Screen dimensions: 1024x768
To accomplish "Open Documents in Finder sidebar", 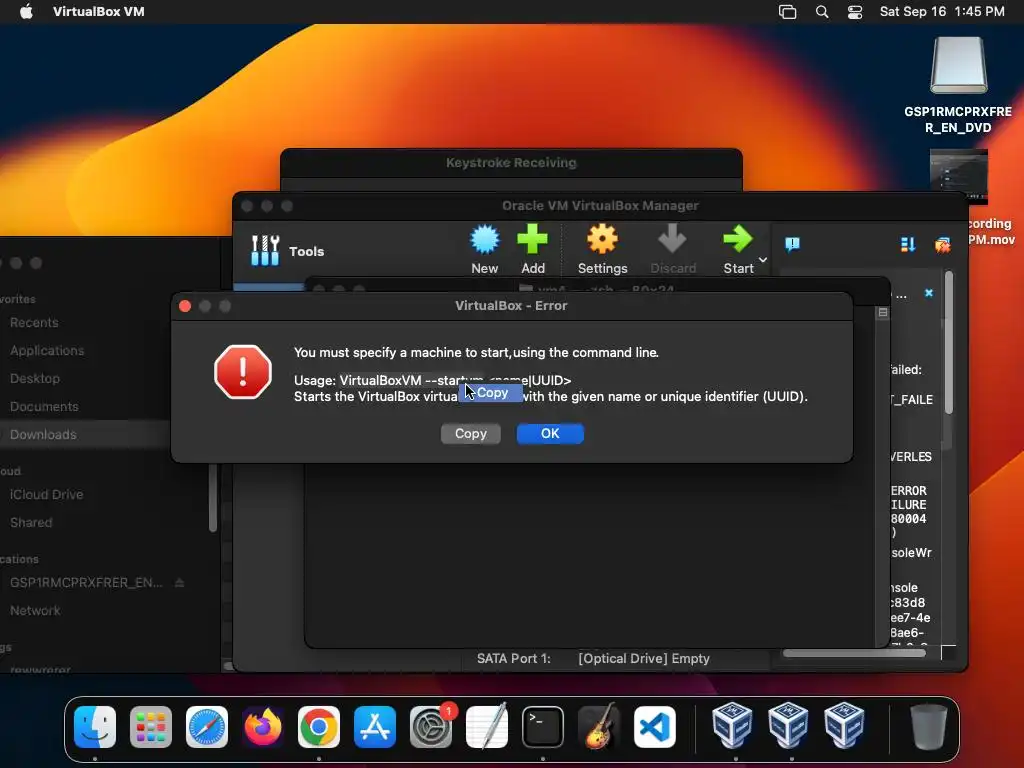I will pyautogui.click(x=44, y=407).
